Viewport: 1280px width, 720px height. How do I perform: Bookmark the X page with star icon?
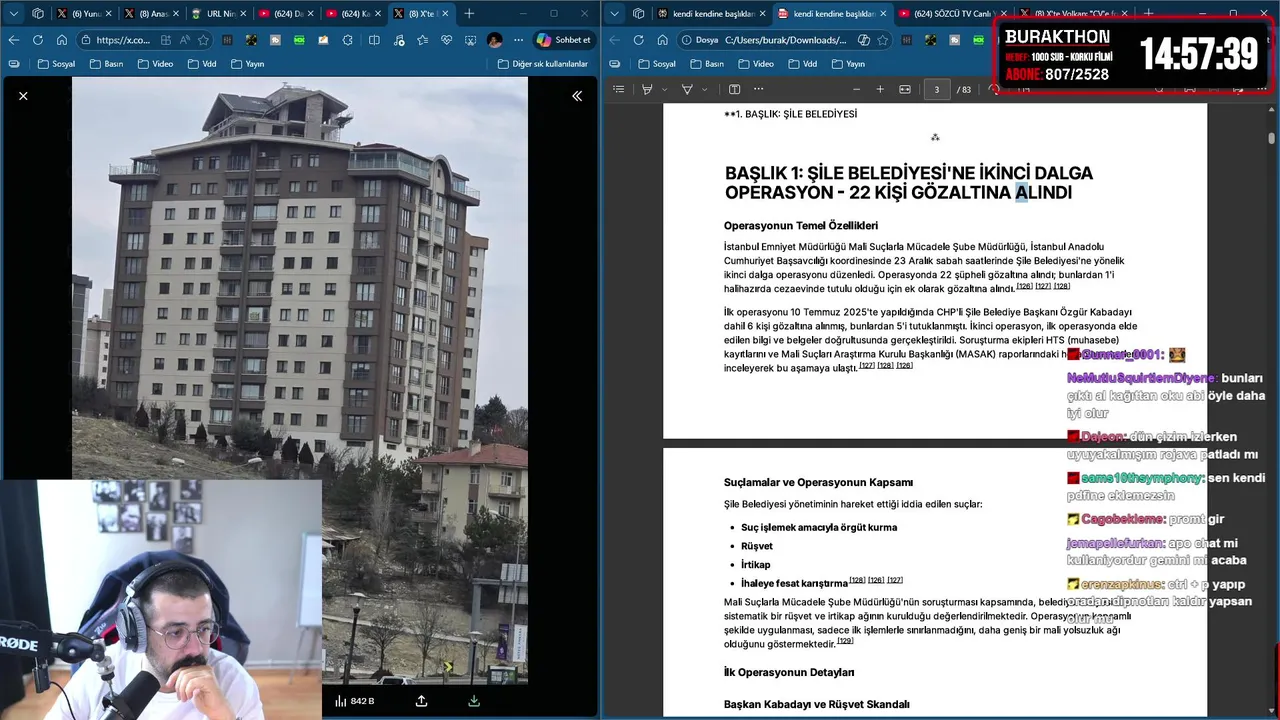pos(203,40)
